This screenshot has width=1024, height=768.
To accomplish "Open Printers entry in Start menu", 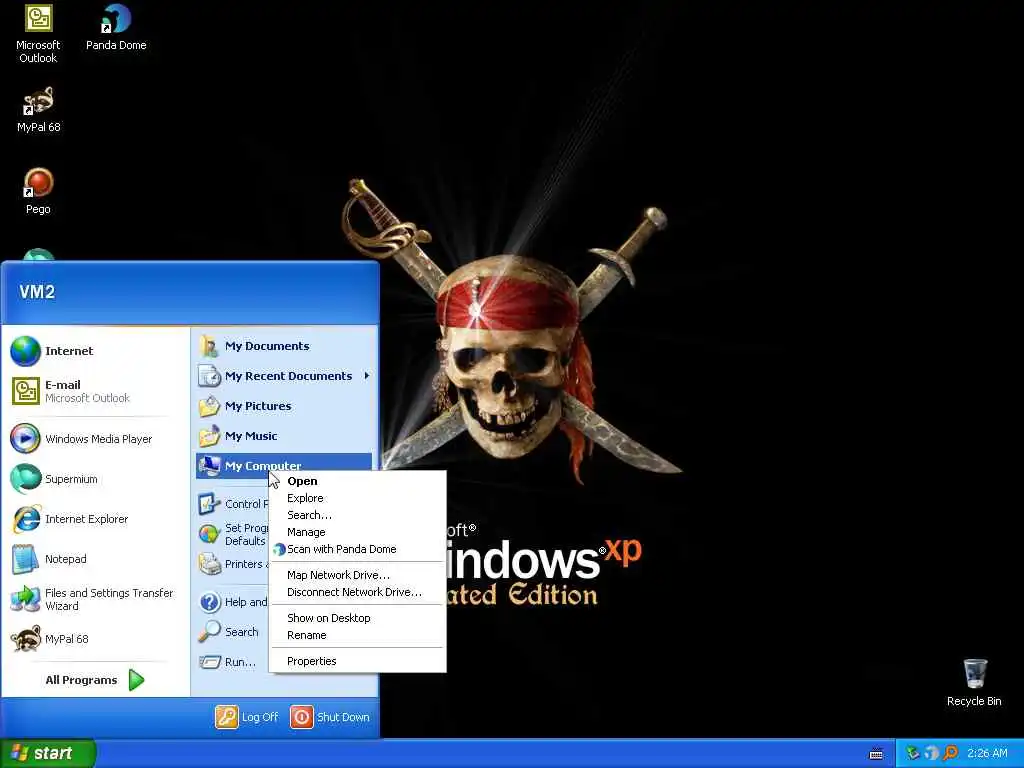I will [x=232, y=564].
